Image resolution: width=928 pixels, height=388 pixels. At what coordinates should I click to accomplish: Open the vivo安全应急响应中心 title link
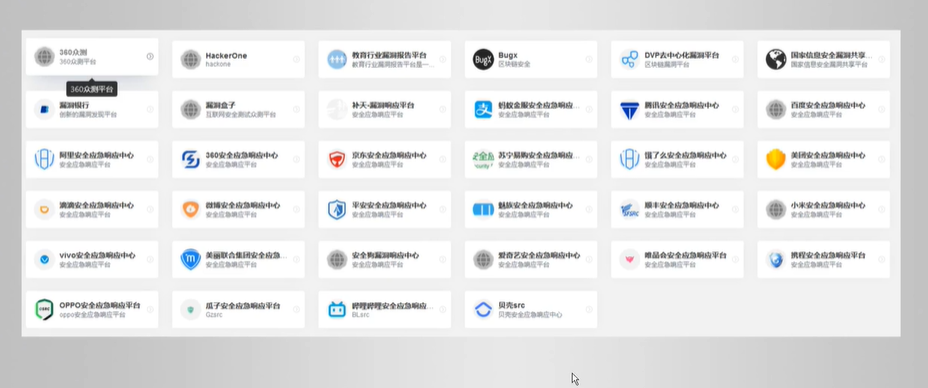pos(97,256)
